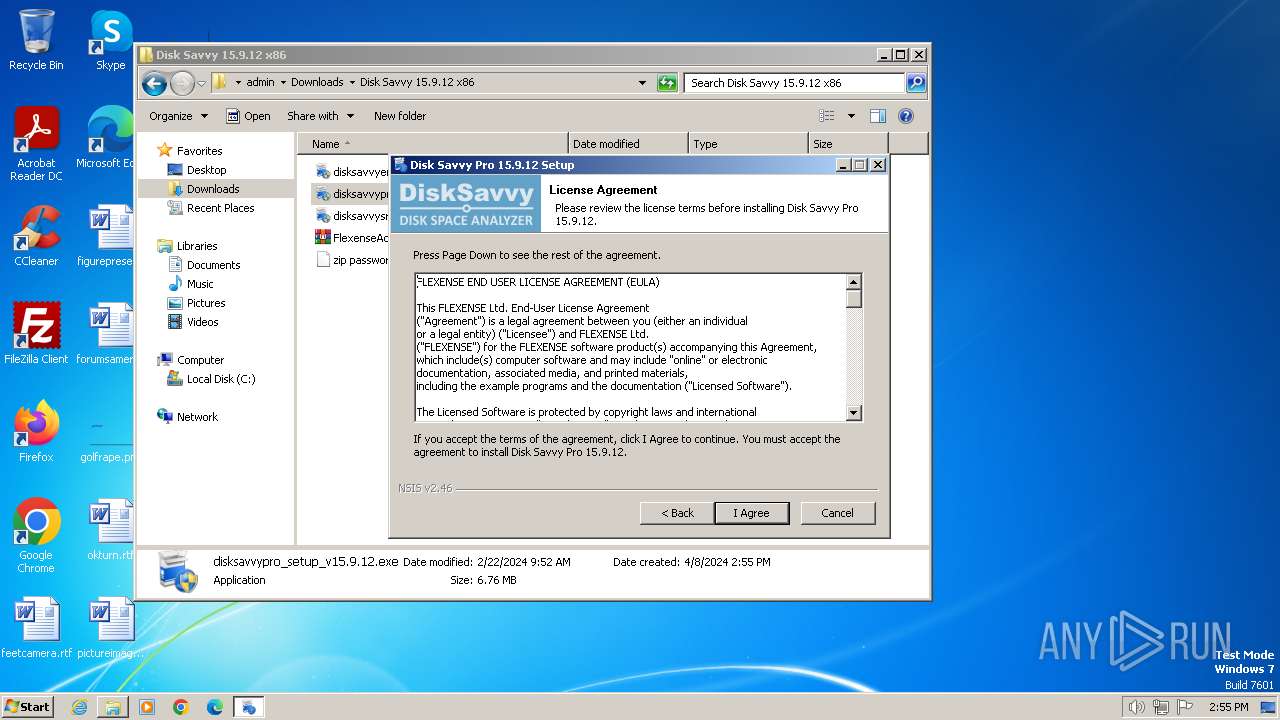Screen dimensions: 1280x720
Task: Select the Skype desktop icon
Action: click(110, 40)
